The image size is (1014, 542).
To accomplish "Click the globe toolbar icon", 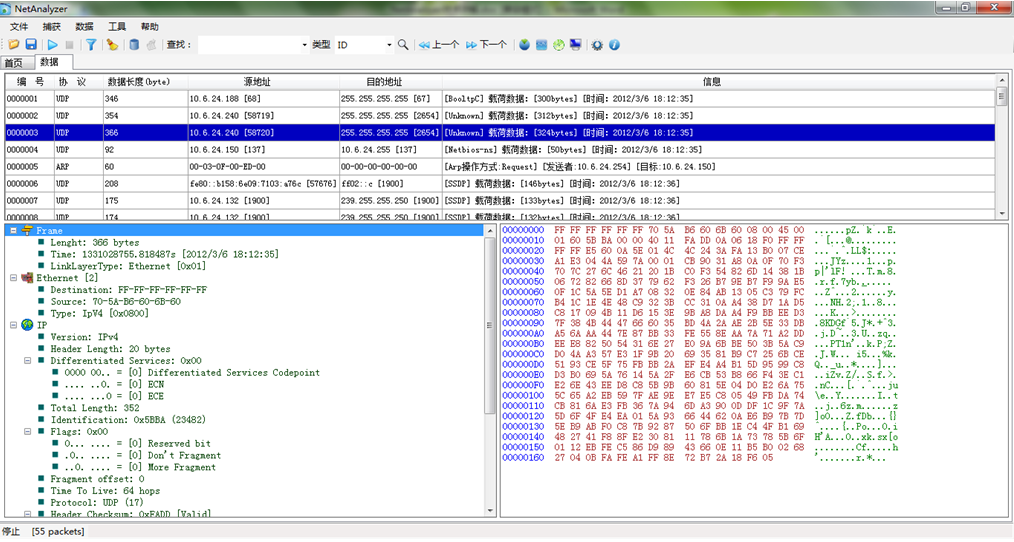I will [524, 45].
